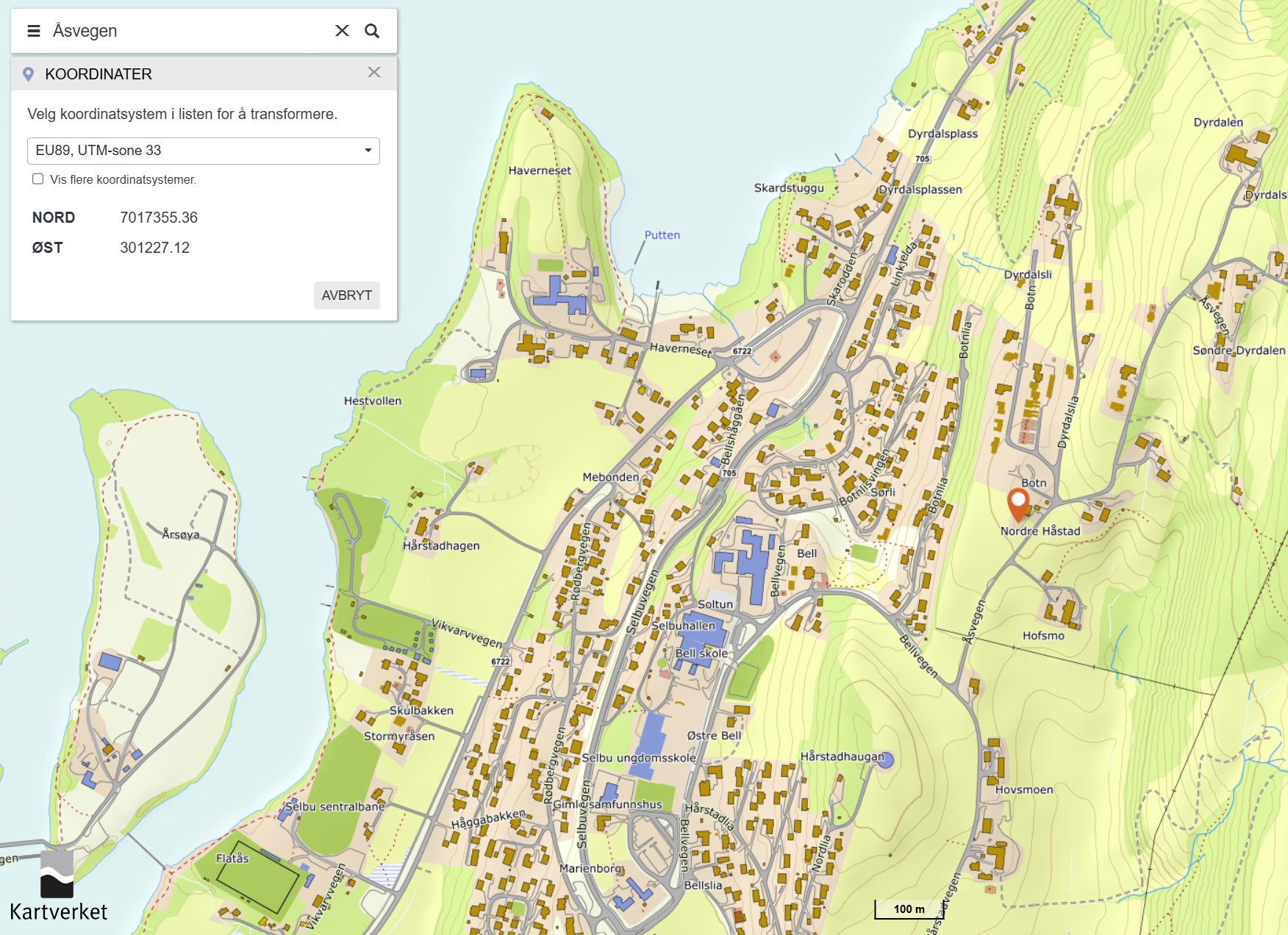This screenshot has width=1288, height=935.
Task: Click the Selbuhallen building label
Action: (x=683, y=626)
